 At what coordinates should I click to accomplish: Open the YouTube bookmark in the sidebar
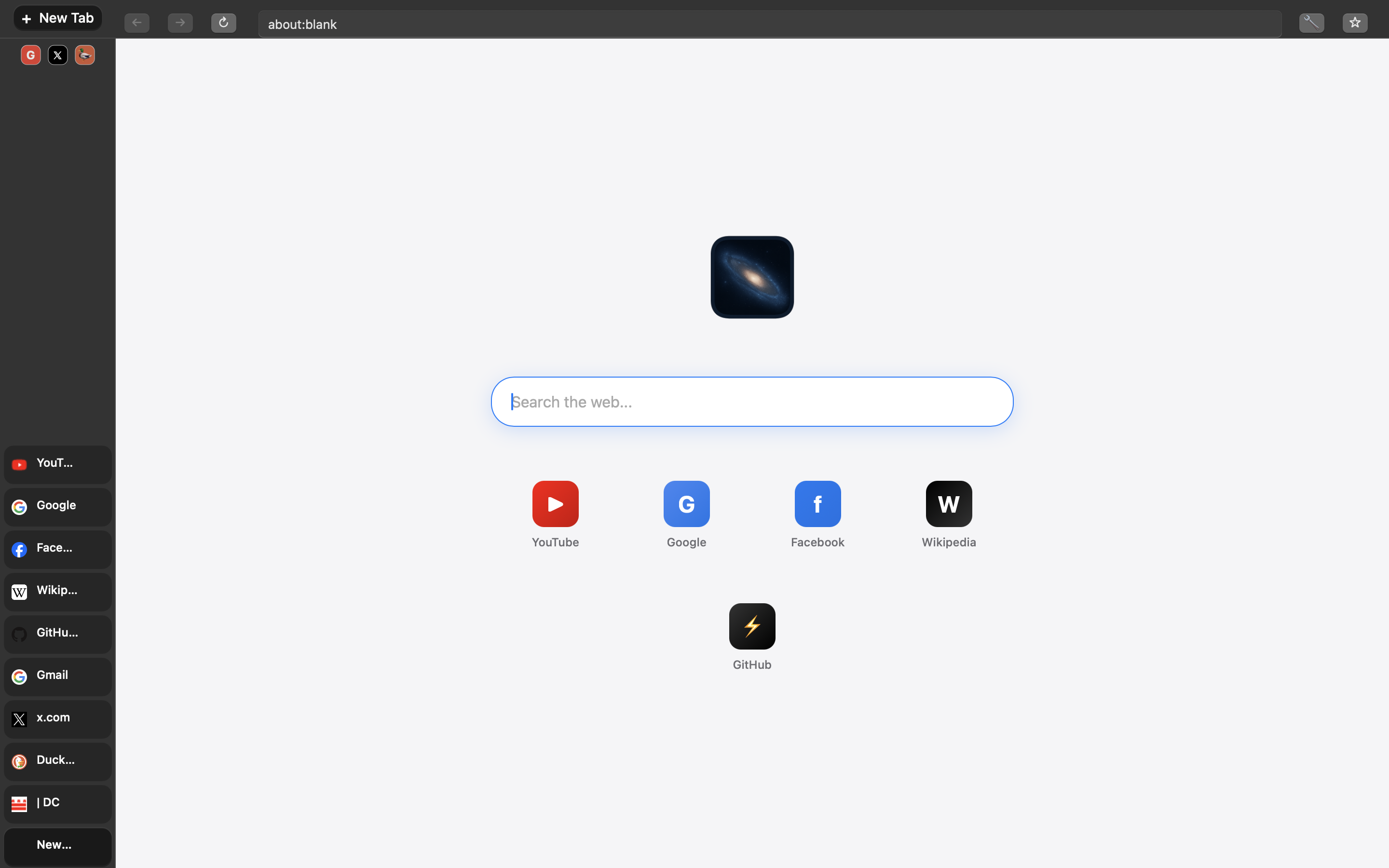click(57, 464)
